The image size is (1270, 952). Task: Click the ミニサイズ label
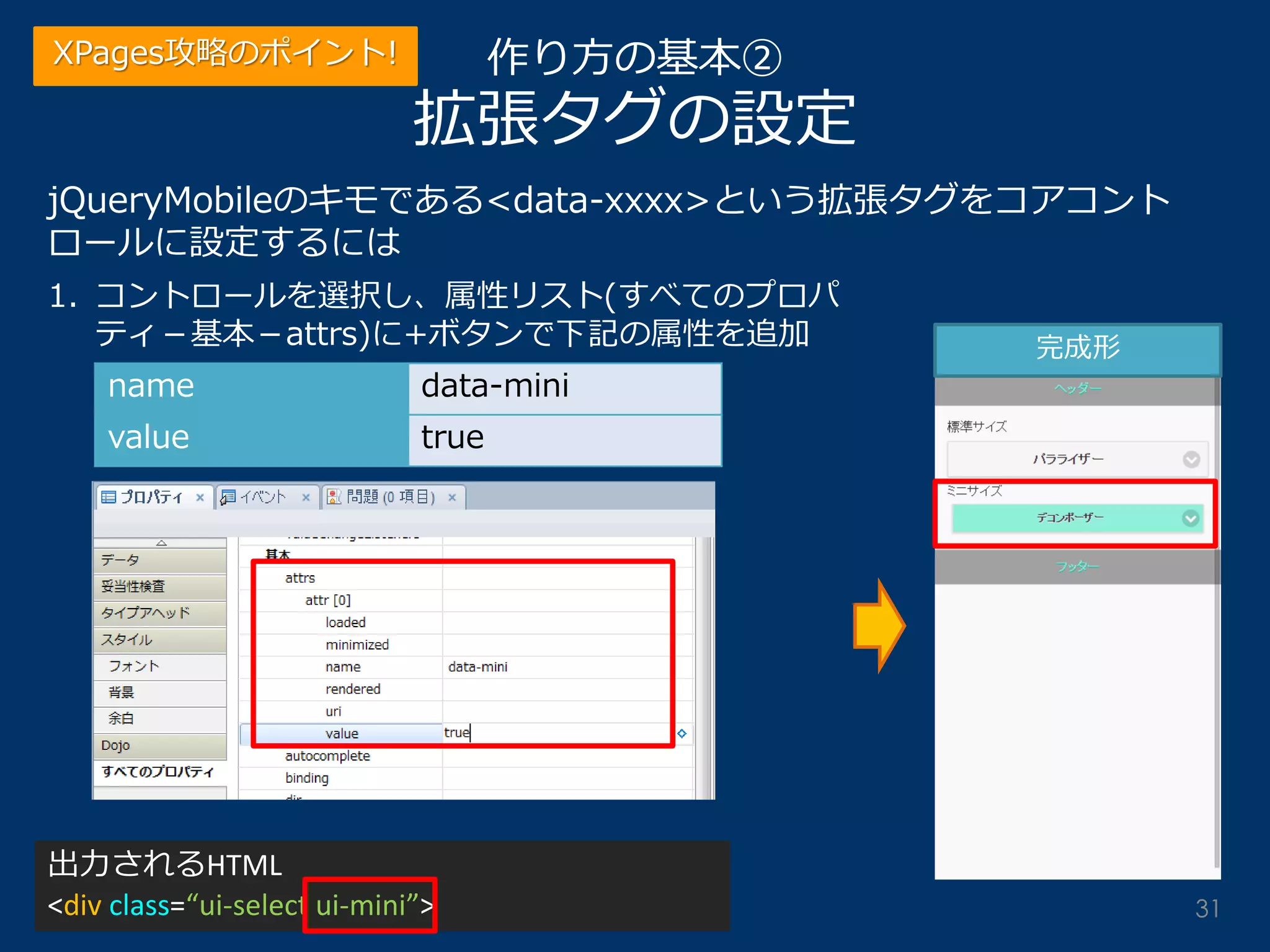click(x=974, y=491)
